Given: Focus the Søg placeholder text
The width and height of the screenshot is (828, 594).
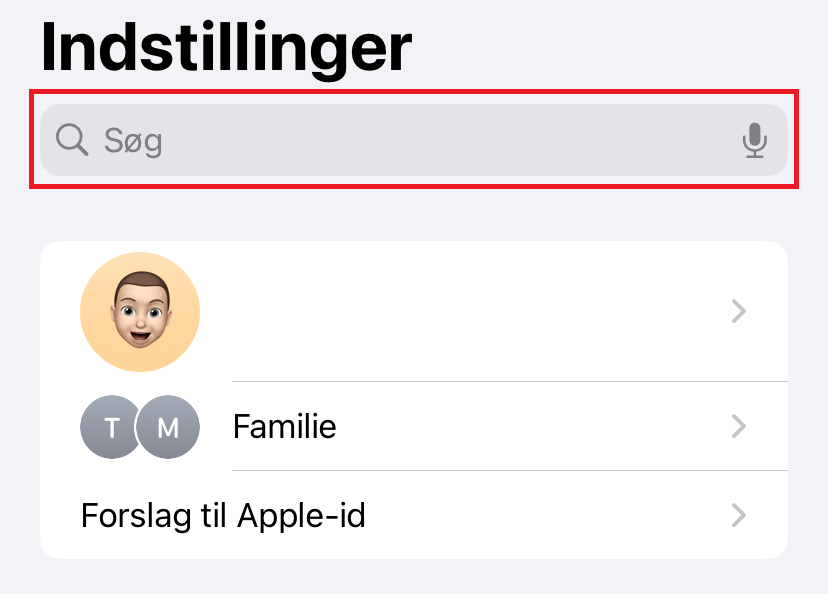Looking at the screenshot, I should [x=133, y=141].
